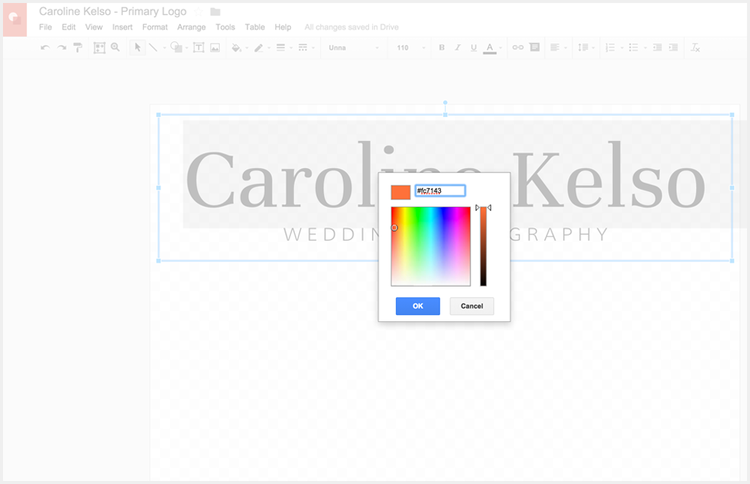This screenshot has height=484, width=750.
Task: Expand the text color dropdown arrow
Action: point(500,48)
